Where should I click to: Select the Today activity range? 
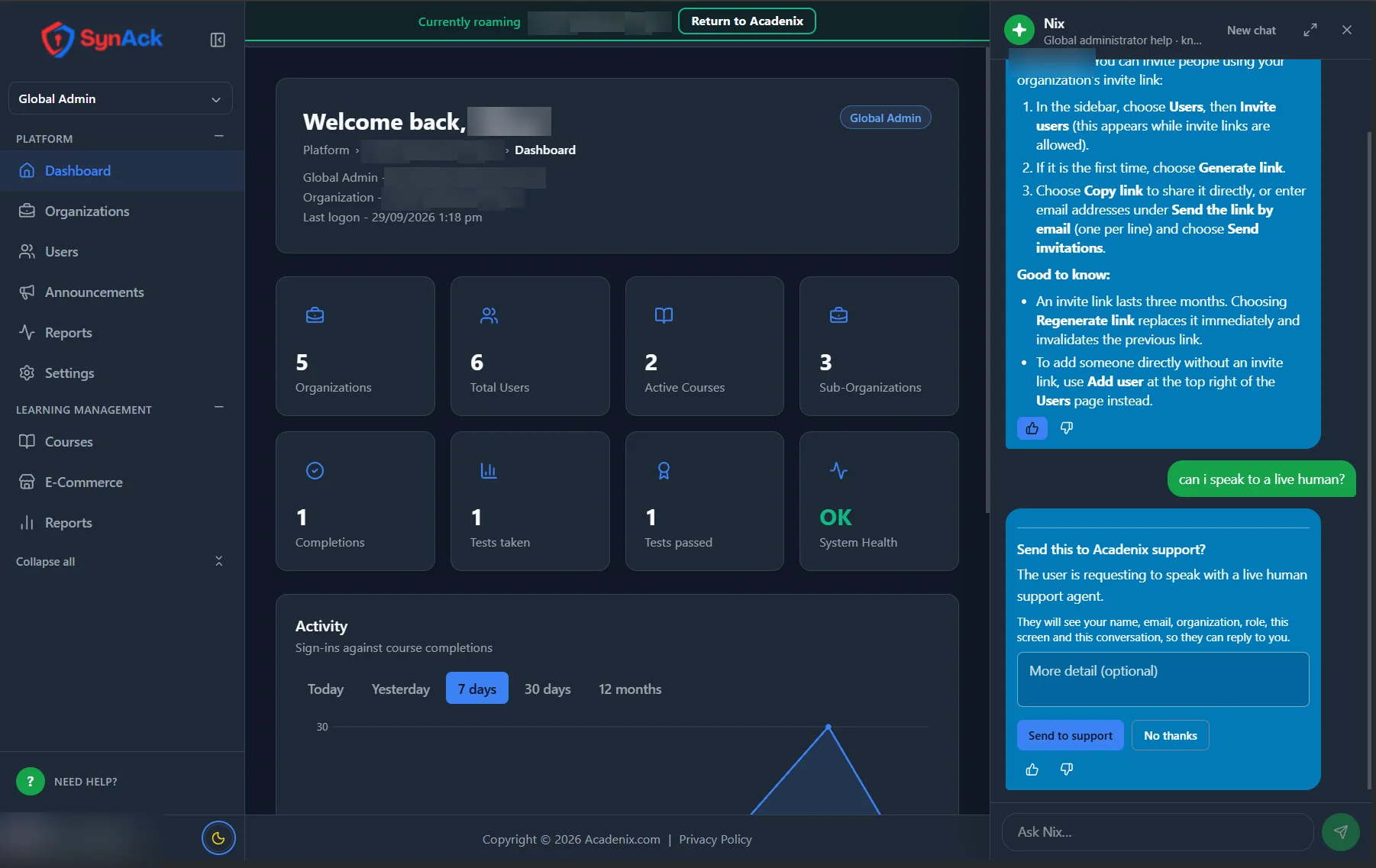[325, 689]
